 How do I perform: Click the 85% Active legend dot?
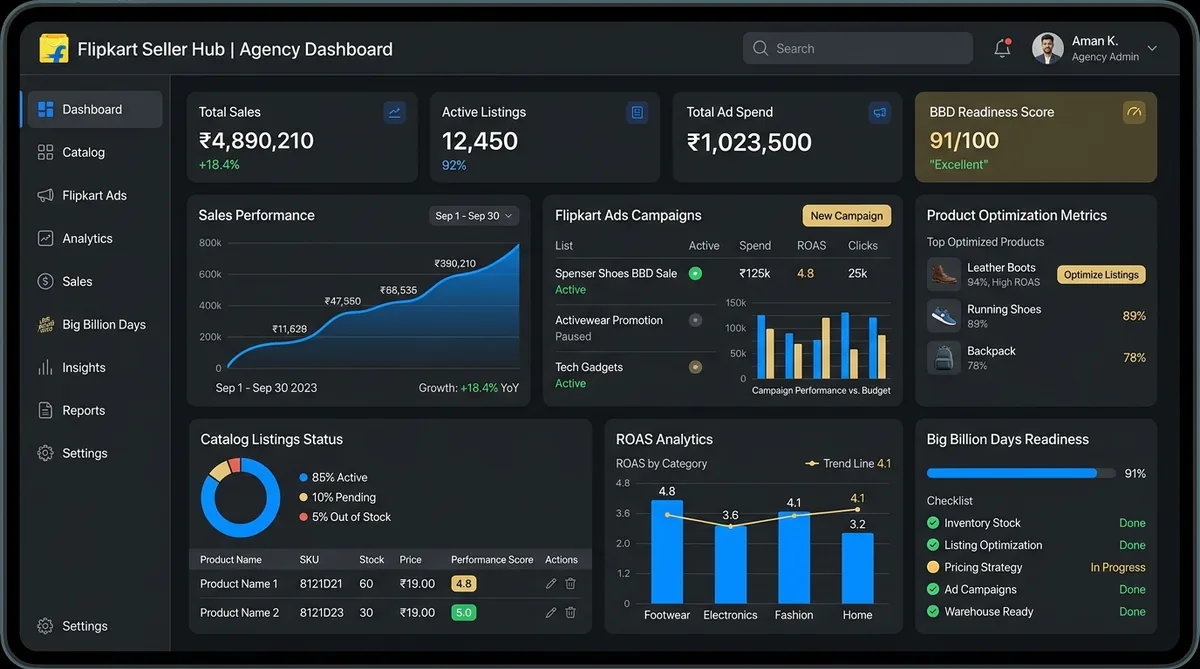(303, 478)
